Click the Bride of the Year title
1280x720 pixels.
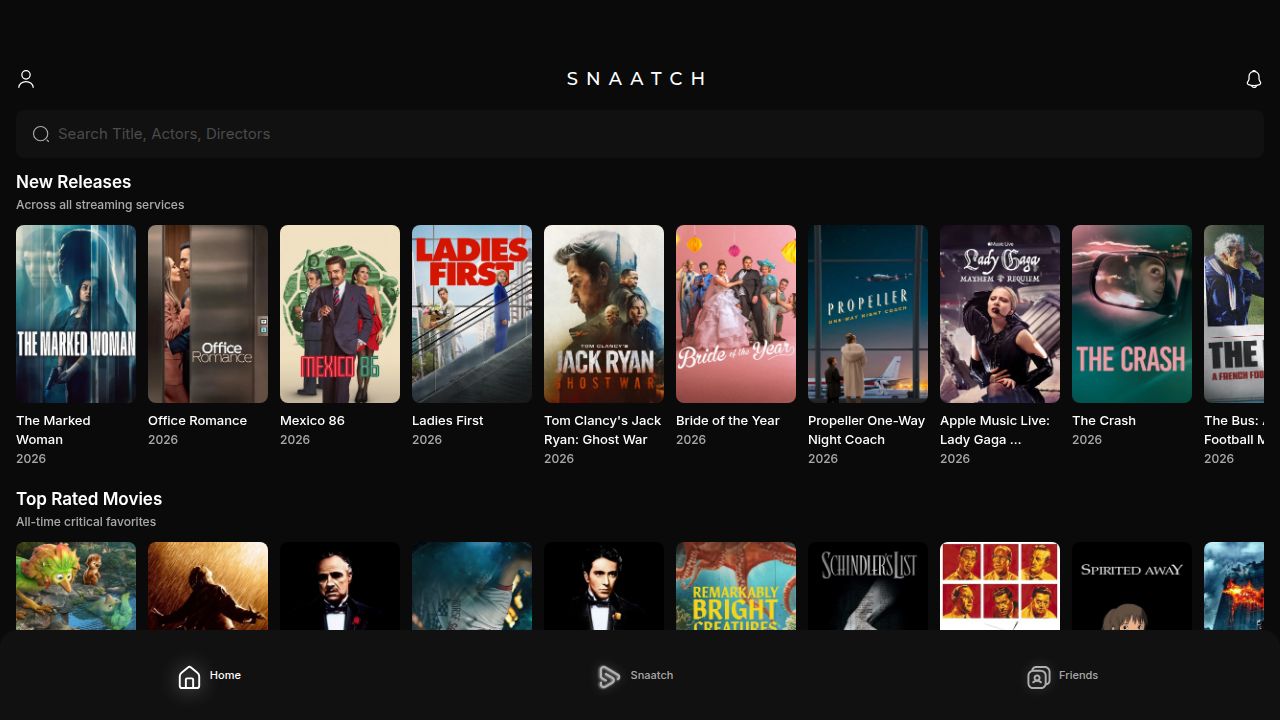[x=727, y=421]
